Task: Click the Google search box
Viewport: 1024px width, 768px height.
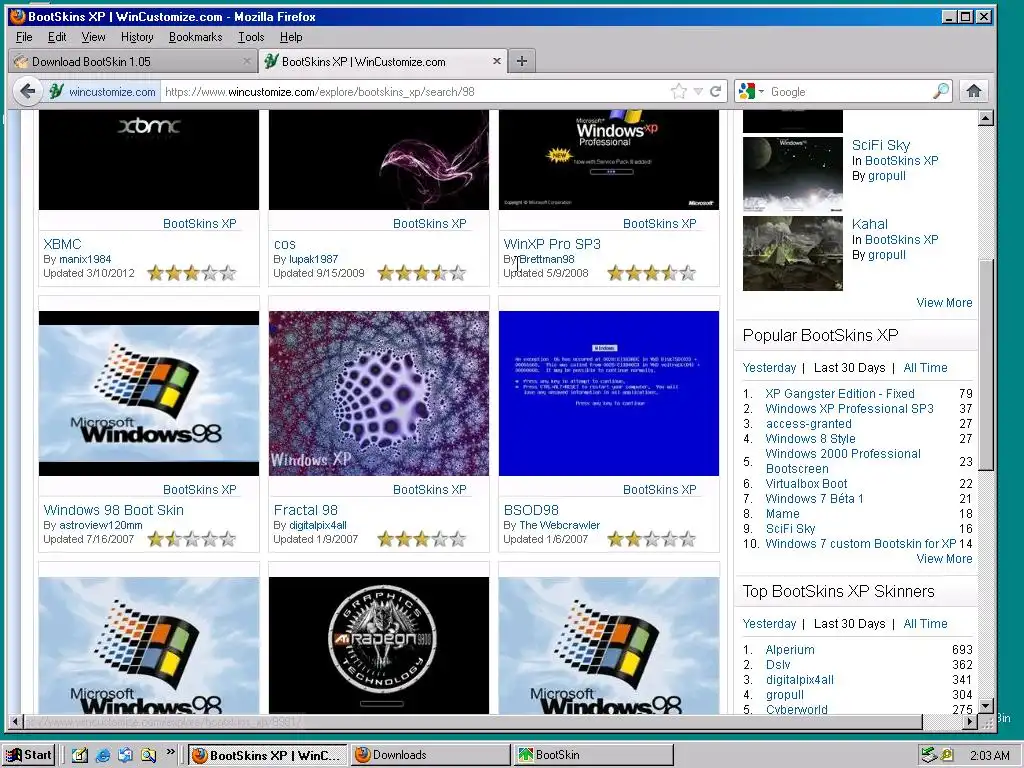Action: [850, 91]
